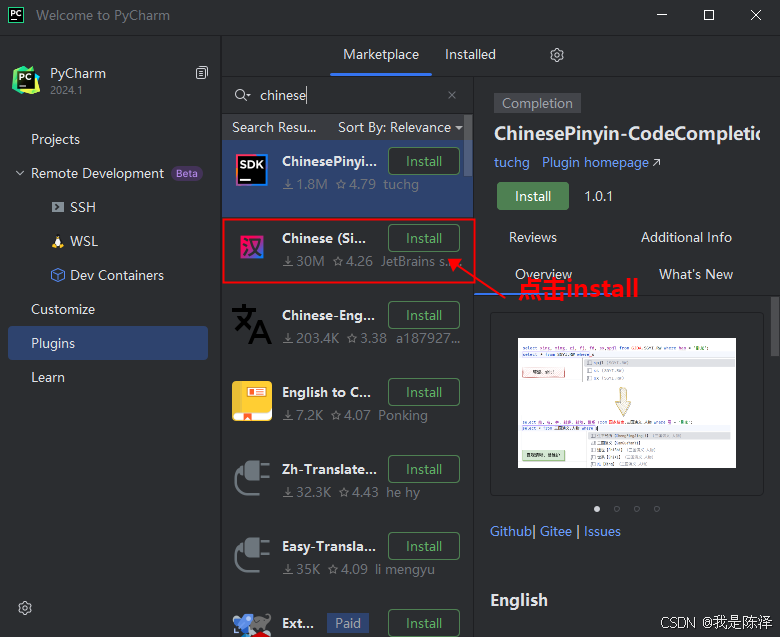The width and height of the screenshot is (780, 637).
Task: Click Install button for the Paid Ext plugin
Action: pyautogui.click(x=424, y=623)
